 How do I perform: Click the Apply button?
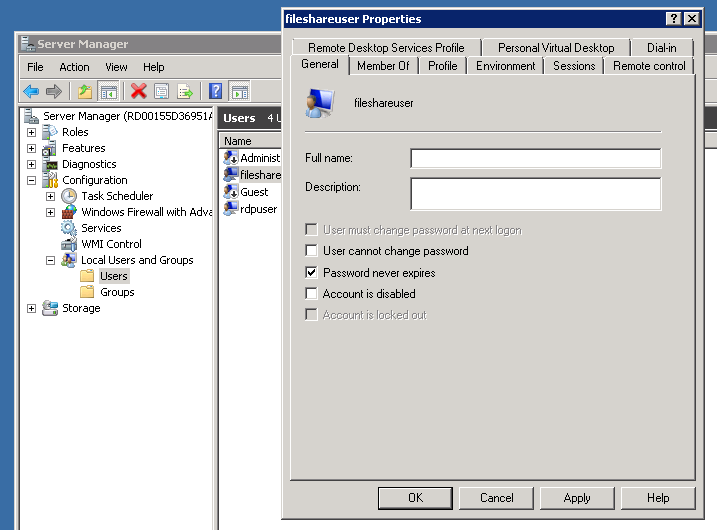click(x=577, y=498)
